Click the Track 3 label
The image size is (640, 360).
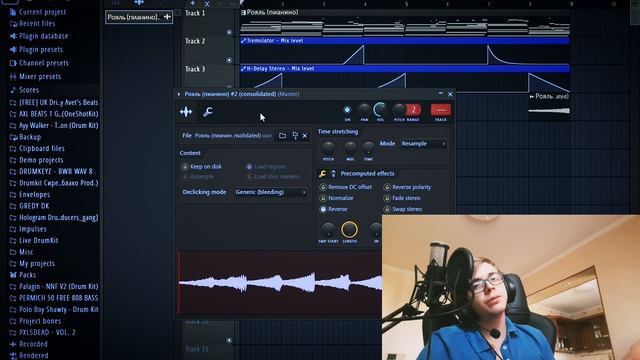(x=195, y=69)
